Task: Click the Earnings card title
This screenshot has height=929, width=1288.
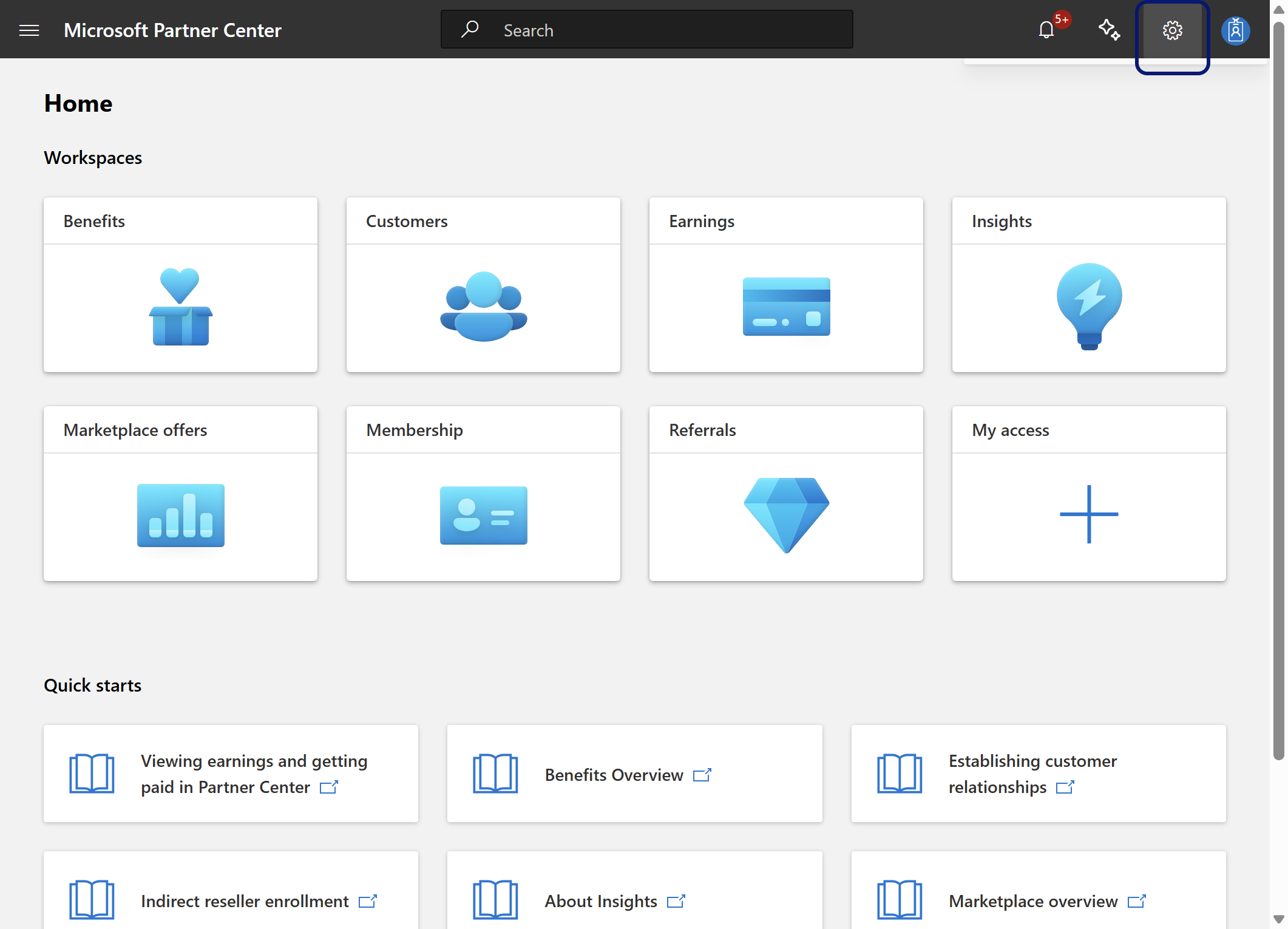Action: [702, 221]
